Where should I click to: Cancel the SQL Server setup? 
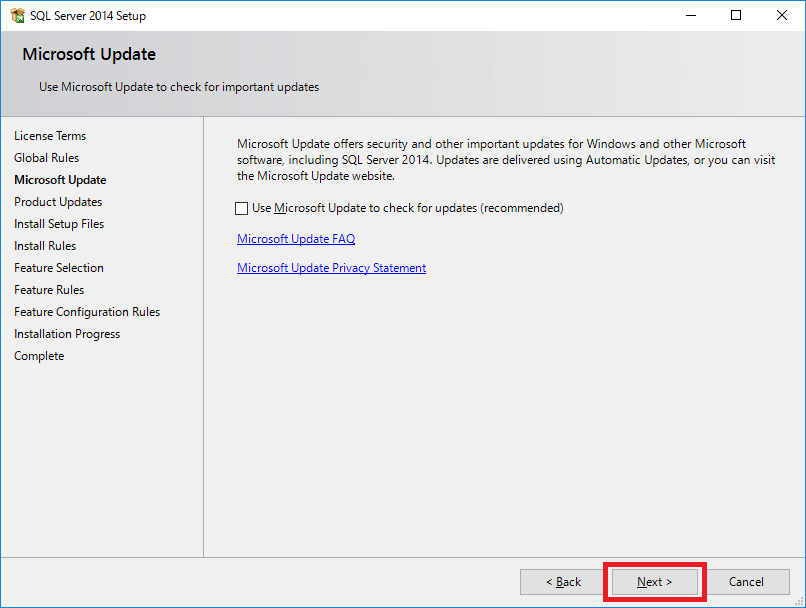point(746,582)
